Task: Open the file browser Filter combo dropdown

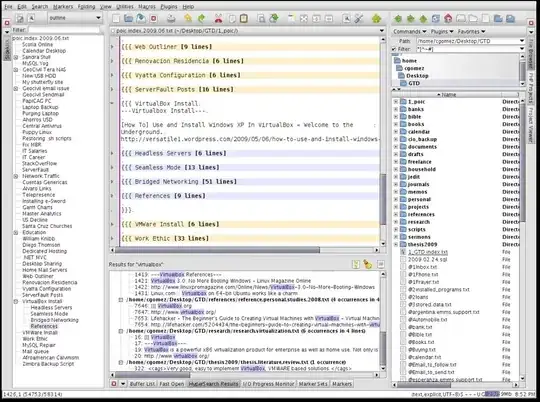Action: click(x=522, y=49)
